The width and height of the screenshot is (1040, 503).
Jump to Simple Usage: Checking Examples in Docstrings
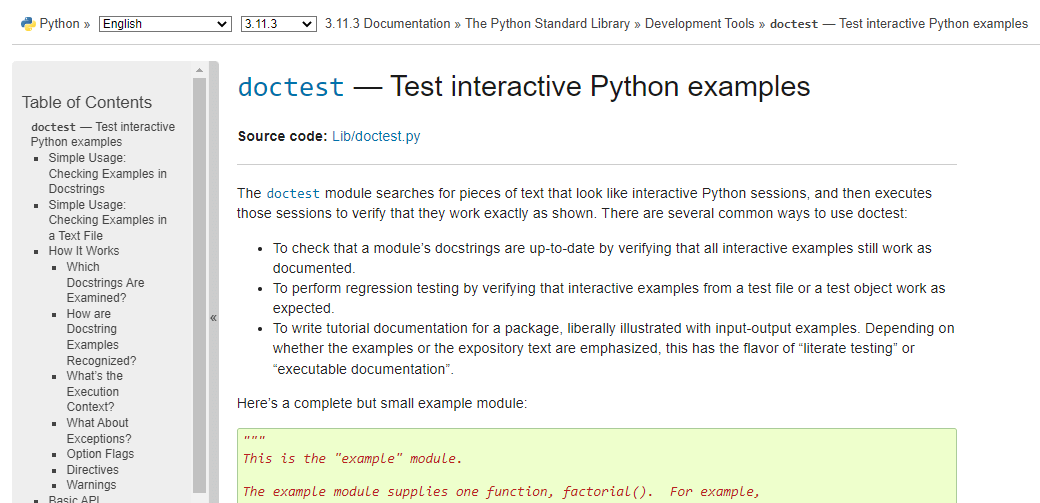tap(107, 173)
